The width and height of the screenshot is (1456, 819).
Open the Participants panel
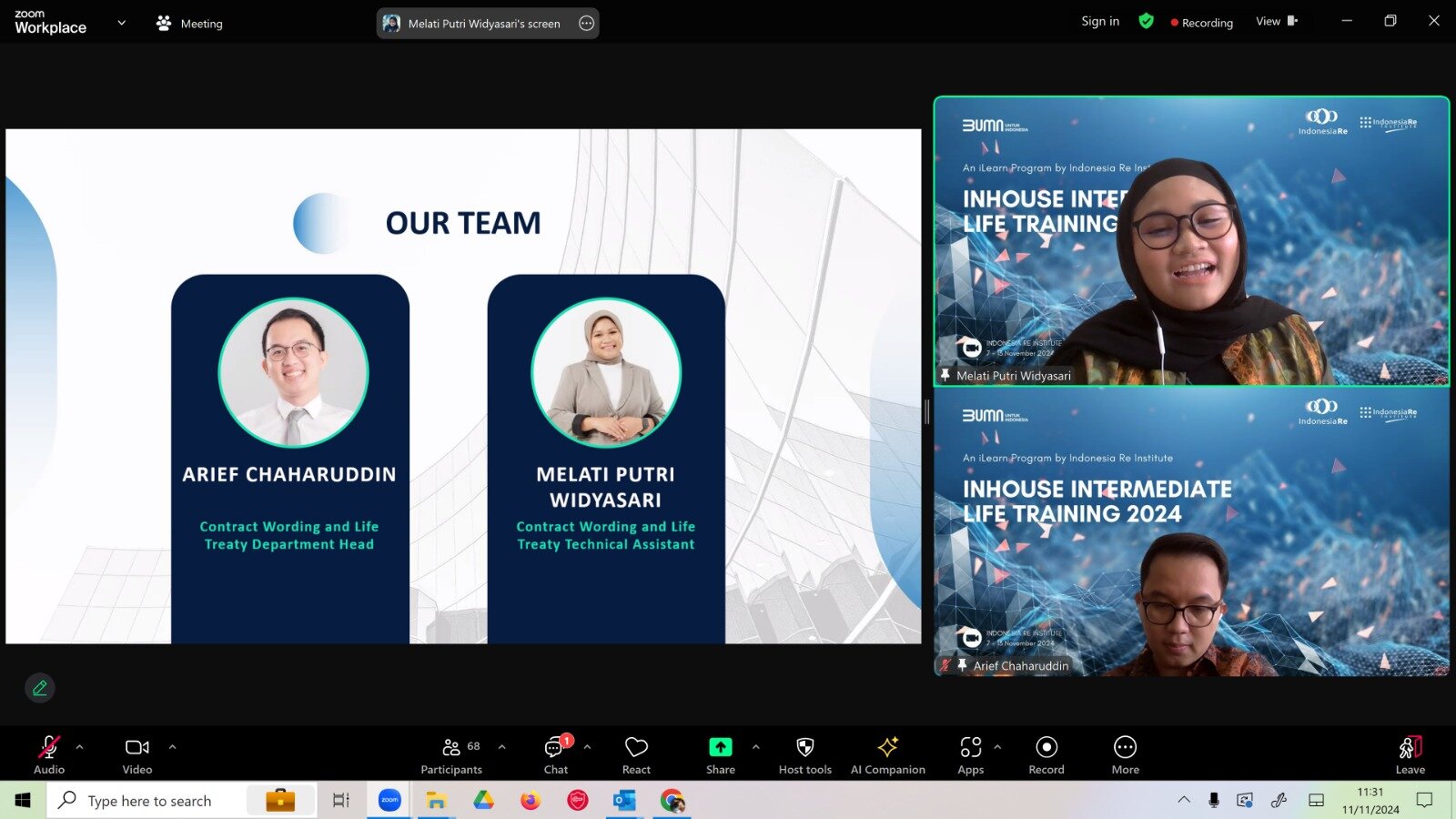click(451, 754)
